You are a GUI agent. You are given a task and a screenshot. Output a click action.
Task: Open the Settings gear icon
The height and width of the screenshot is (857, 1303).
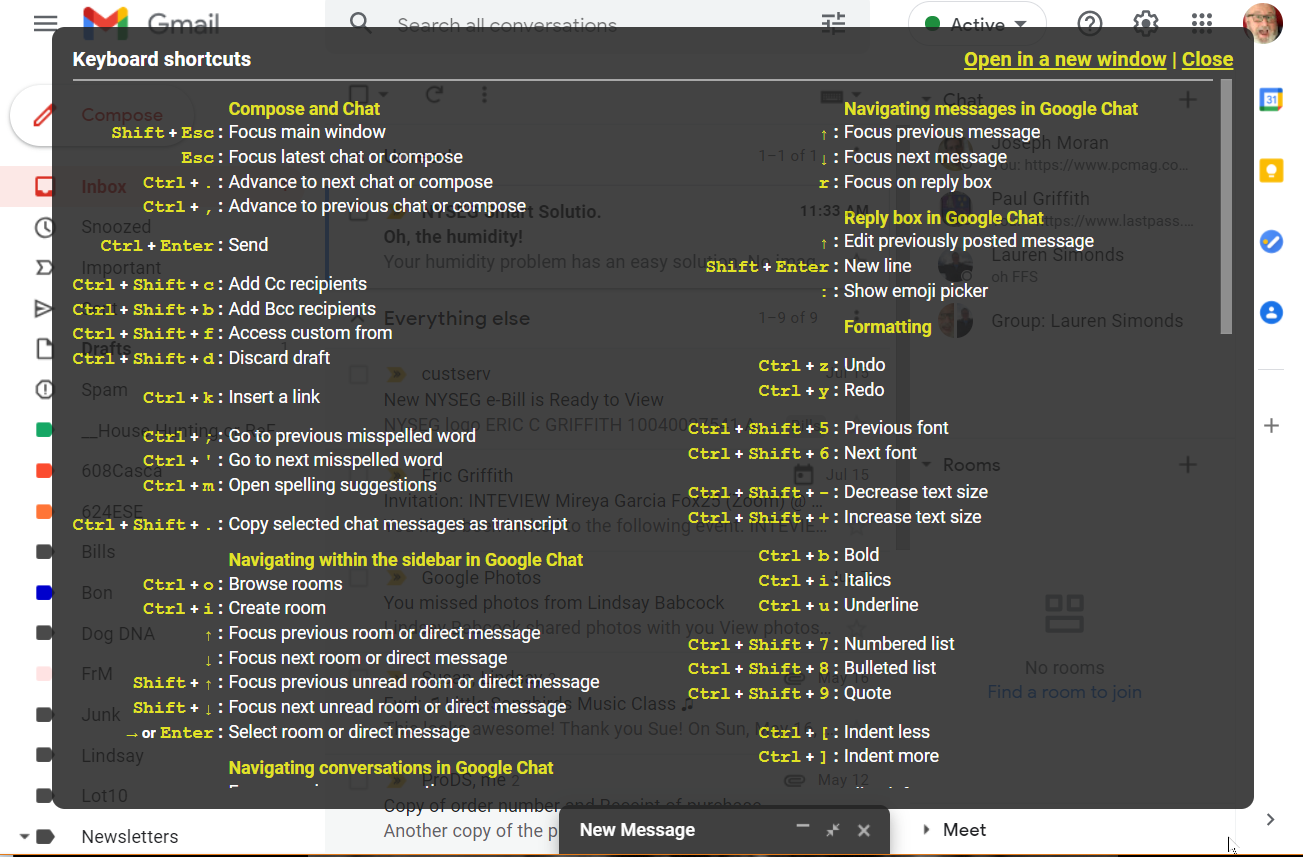[1146, 23]
